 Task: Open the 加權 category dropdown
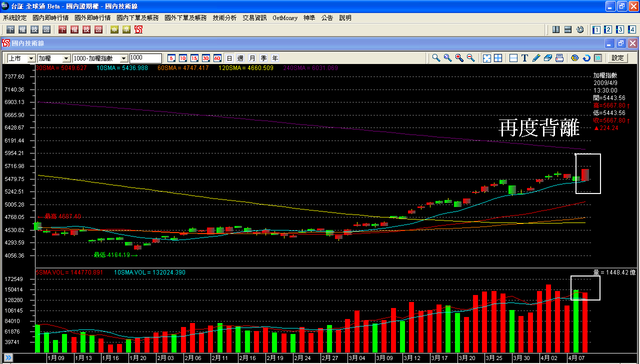pos(66,59)
